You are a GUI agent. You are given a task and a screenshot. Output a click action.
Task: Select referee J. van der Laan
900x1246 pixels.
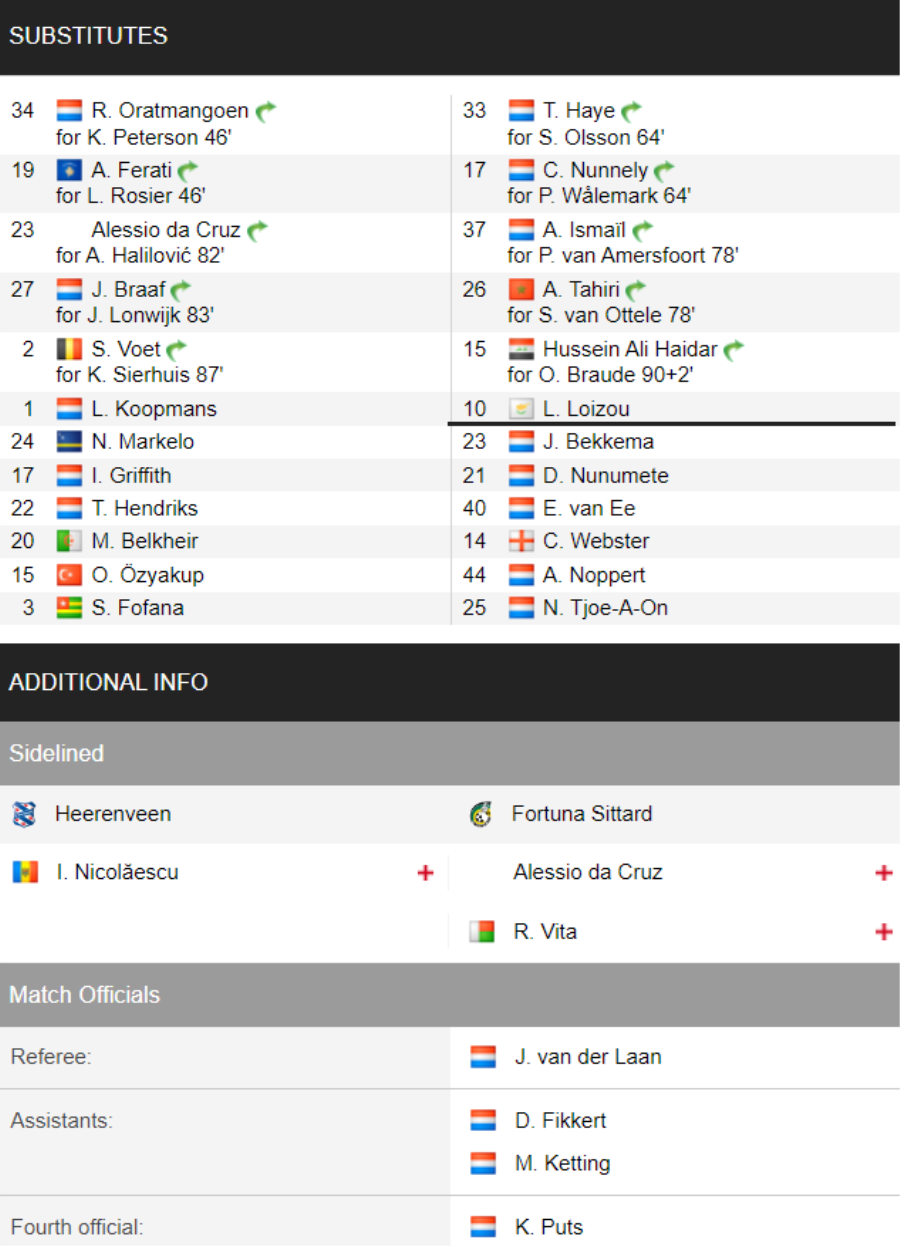(x=588, y=1057)
